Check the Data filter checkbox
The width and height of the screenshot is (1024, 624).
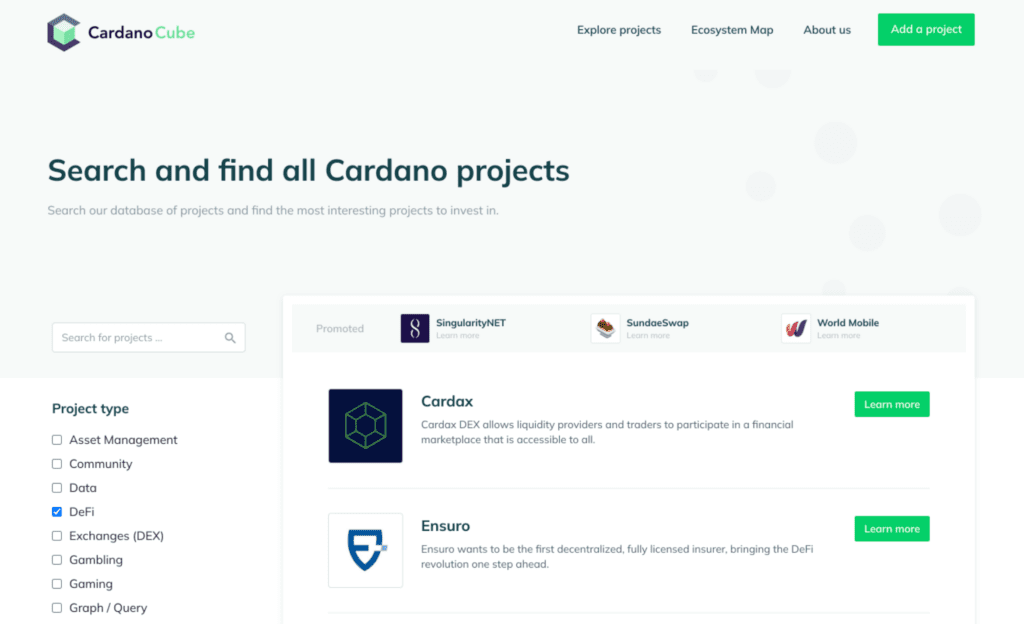57,488
